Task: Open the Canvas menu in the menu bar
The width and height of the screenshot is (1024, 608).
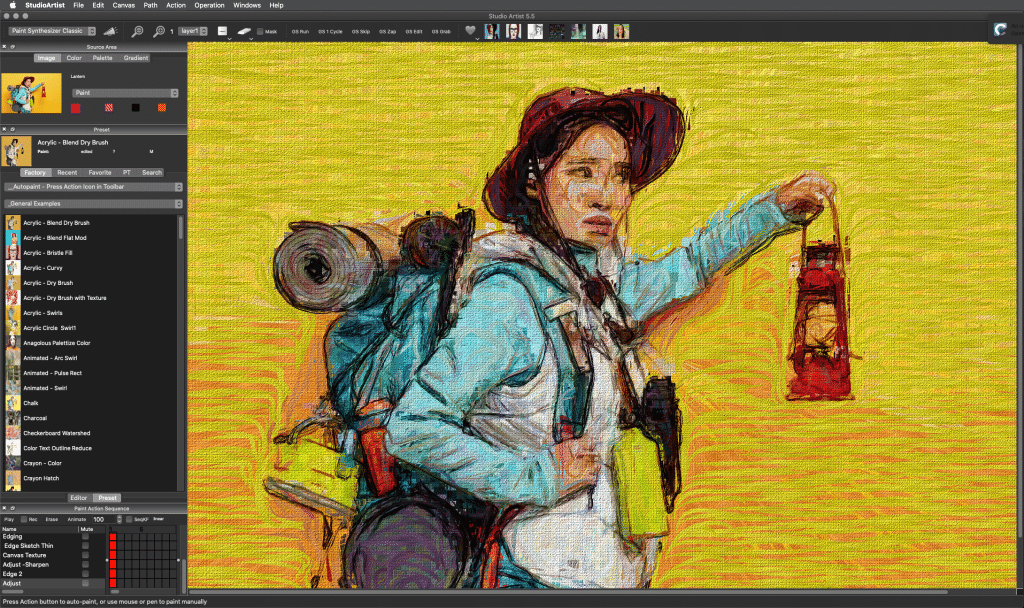Action: (123, 5)
